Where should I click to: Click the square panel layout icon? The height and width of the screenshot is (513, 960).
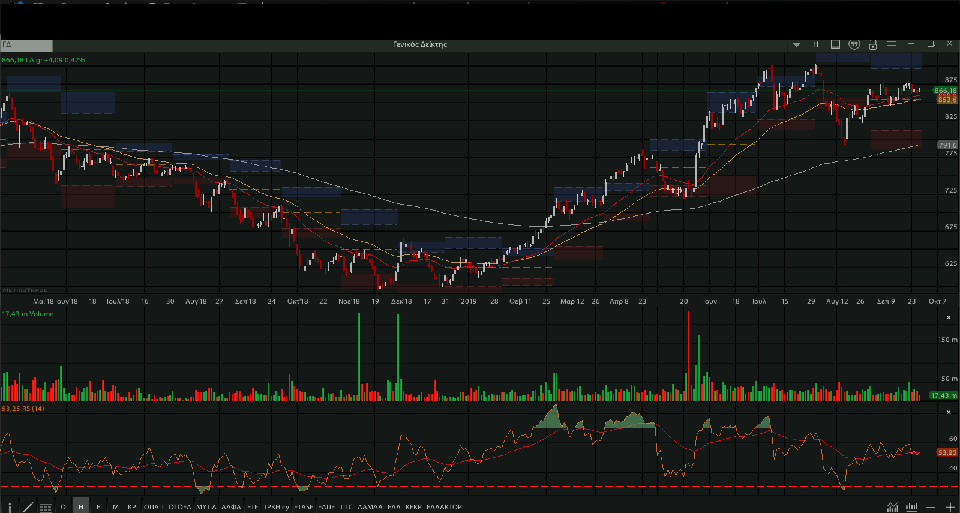(835, 44)
